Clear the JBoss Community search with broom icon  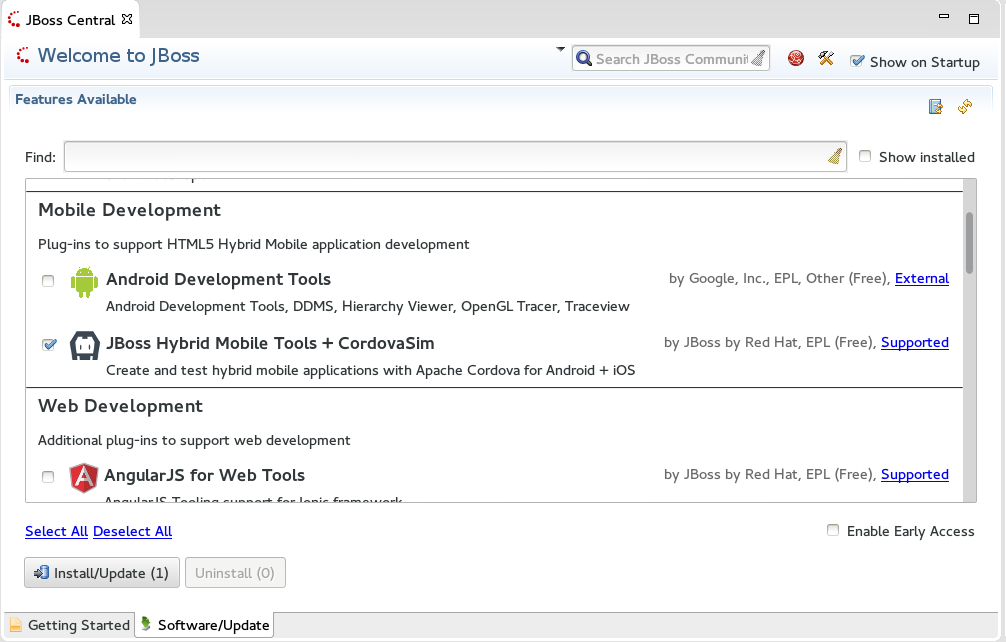coord(758,58)
